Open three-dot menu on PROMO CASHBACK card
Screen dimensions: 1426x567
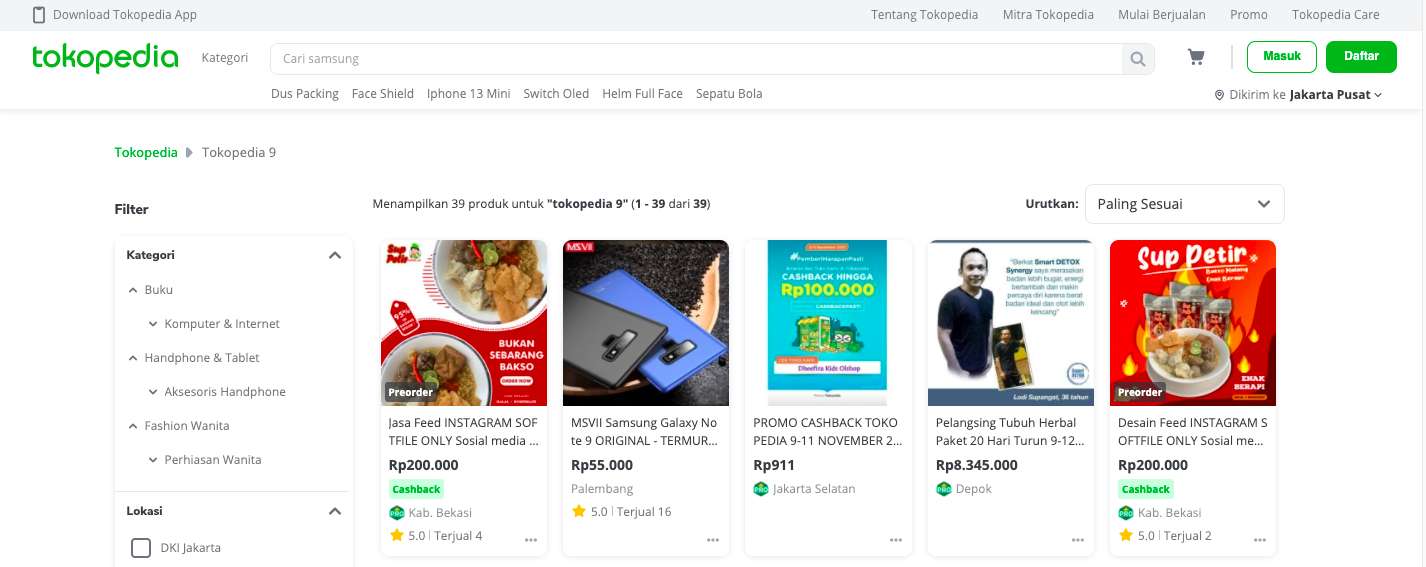pos(896,540)
